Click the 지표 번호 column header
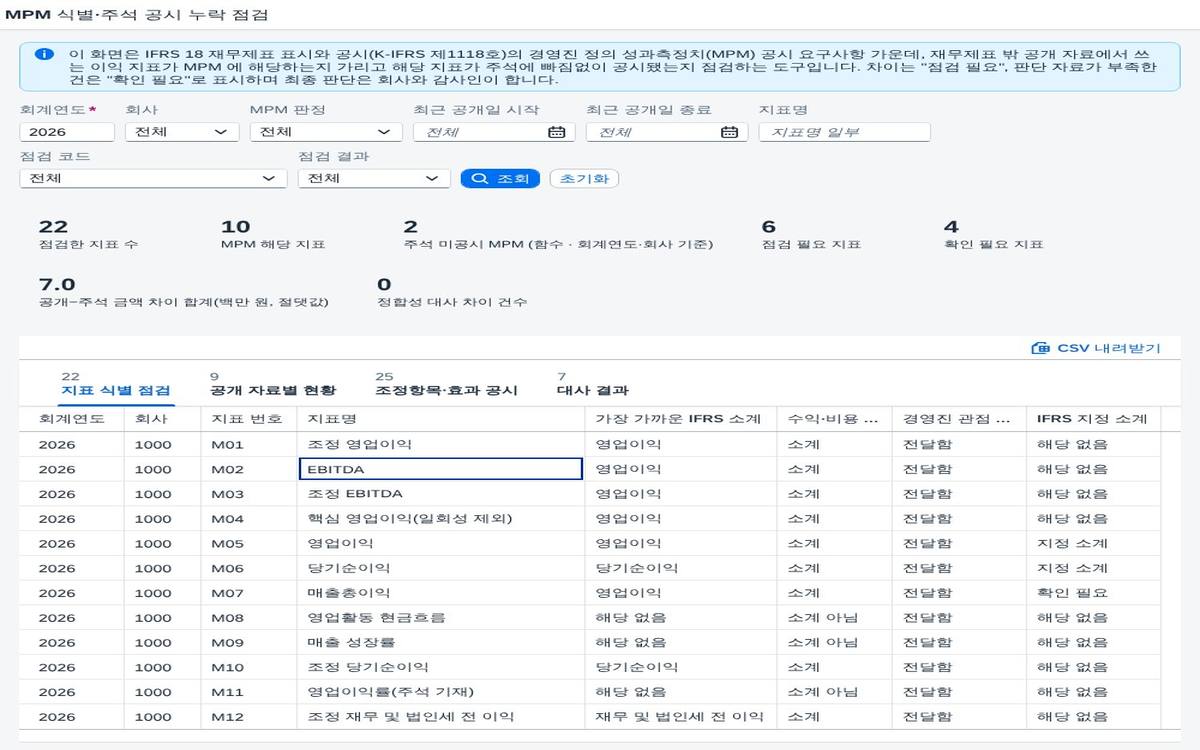 click(249, 419)
